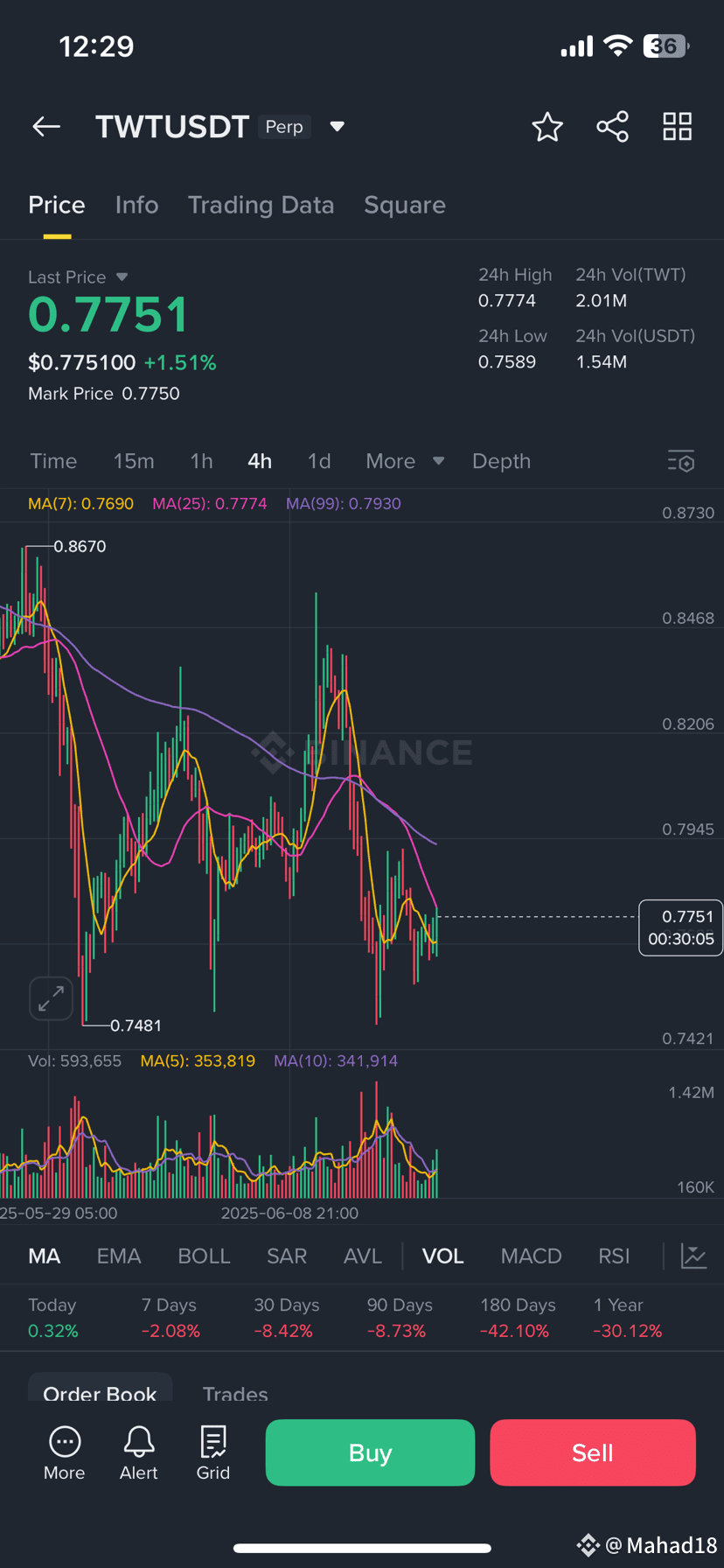Switch chart to Depth view

tap(502, 461)
